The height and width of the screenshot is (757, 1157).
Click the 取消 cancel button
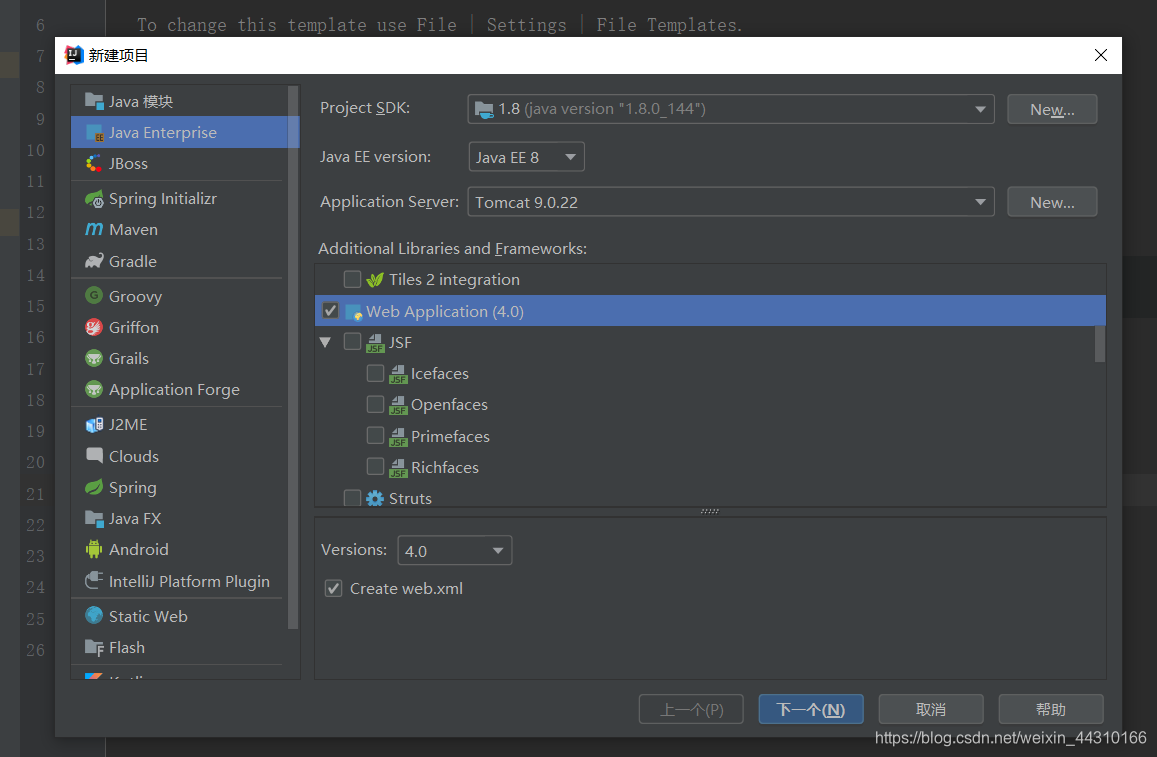click(x=930, y=709)
